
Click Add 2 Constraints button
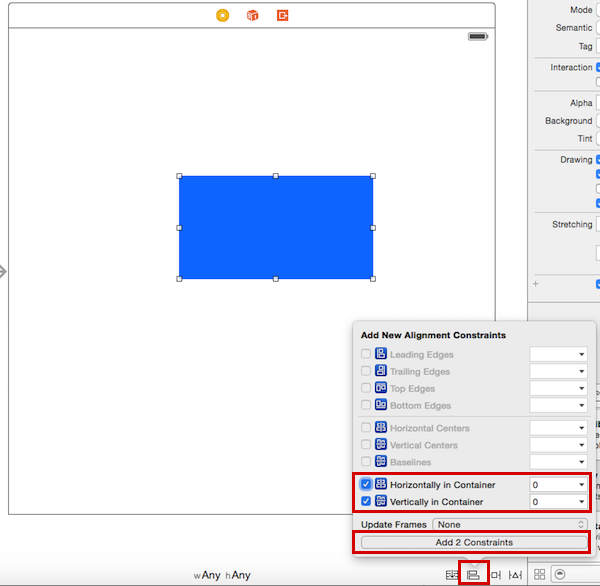tap(474, 542)
